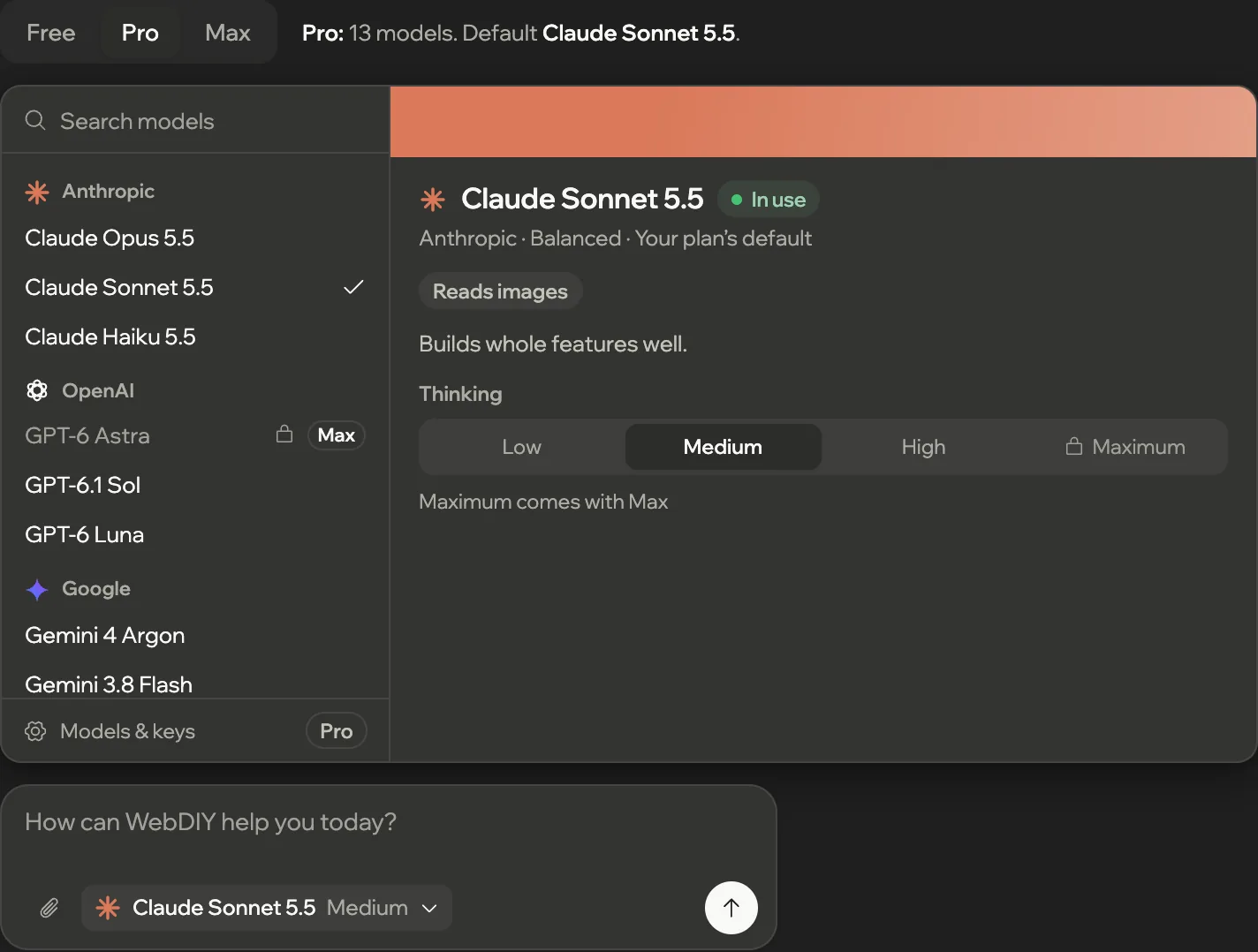The height and width of the screenshot is (952, 1258).
Task: Click the checkmark next to Claude Sonnet 5.5
Action: pos(353,287)
